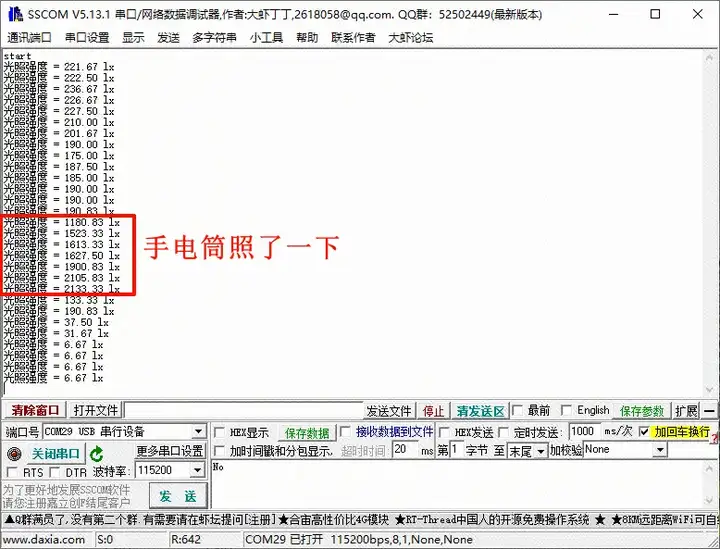Viewport: 720px width, 549px height.
Task: Toggle the DTR checkbox
Action: coord(55,472)
